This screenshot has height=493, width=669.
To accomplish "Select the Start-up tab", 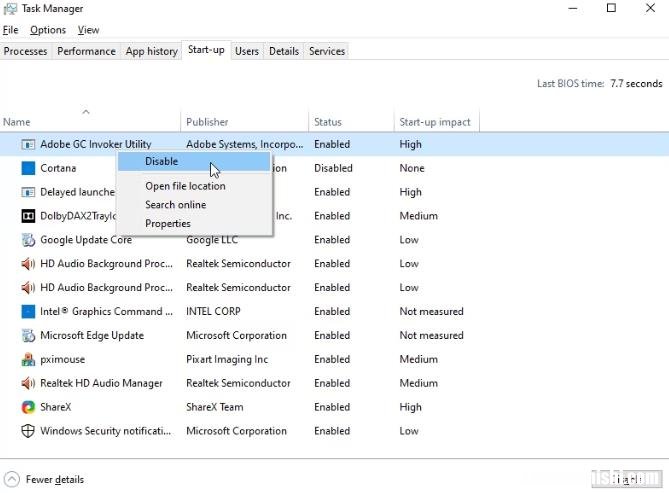I will (x=206, y=50).
